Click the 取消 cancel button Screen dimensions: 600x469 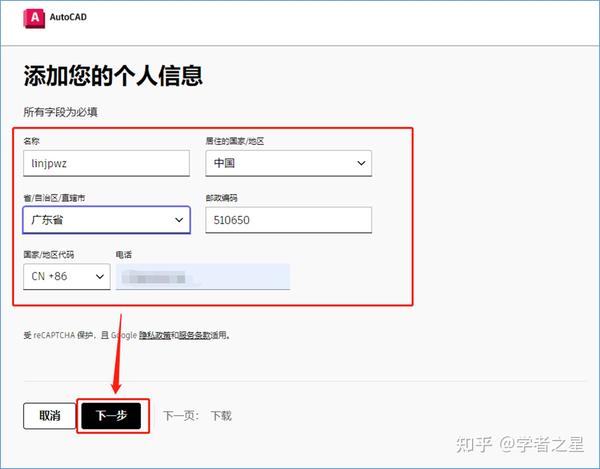tap(50, 416)
